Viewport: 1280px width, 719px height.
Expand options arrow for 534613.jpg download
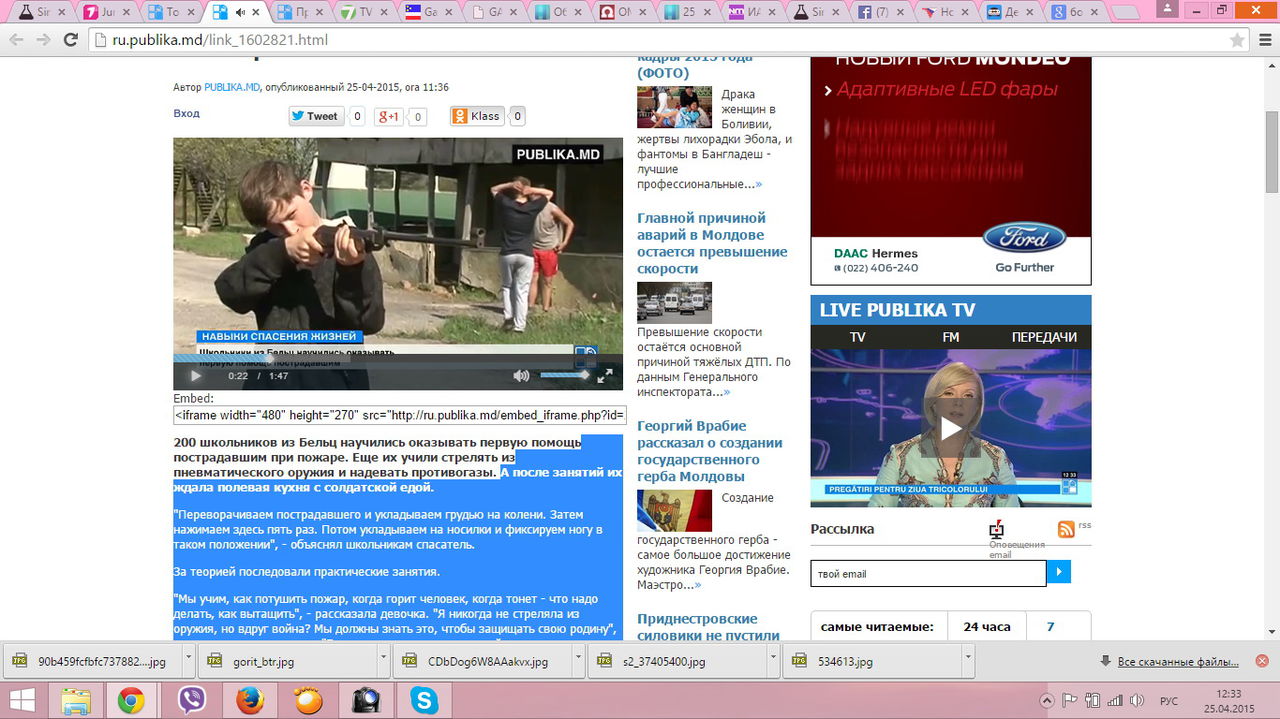coord(968,661)
